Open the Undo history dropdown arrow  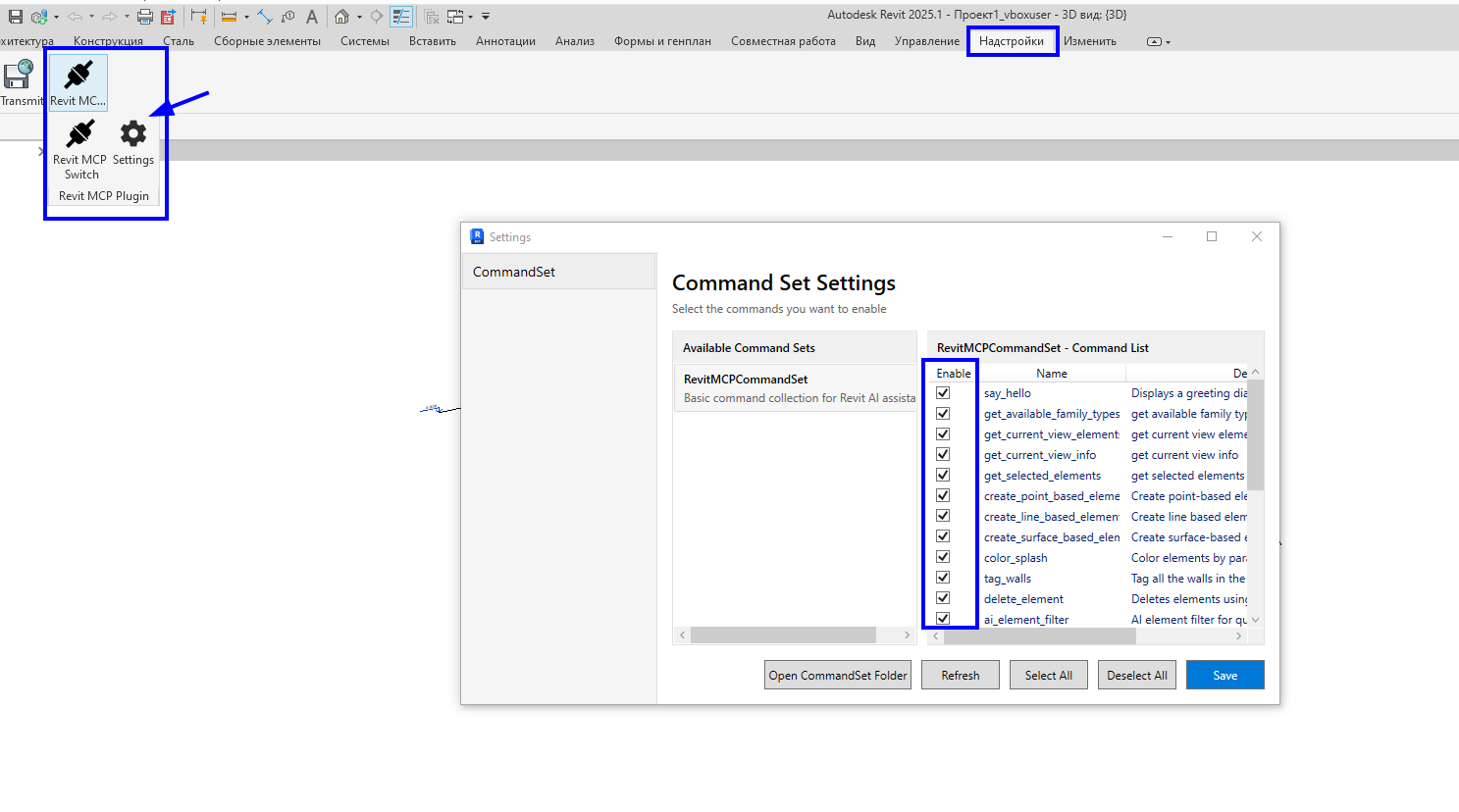click(x=91, y=17)
